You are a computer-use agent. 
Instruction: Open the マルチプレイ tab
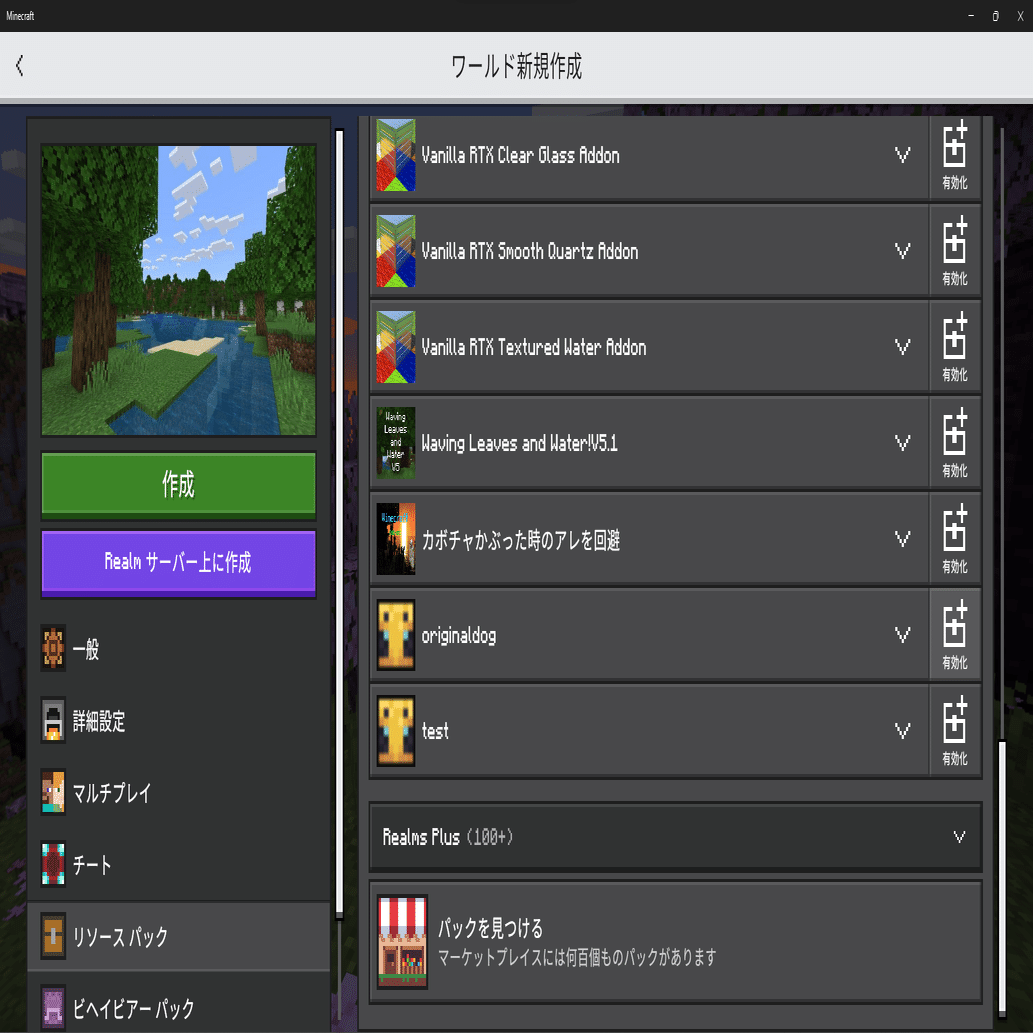179,793
